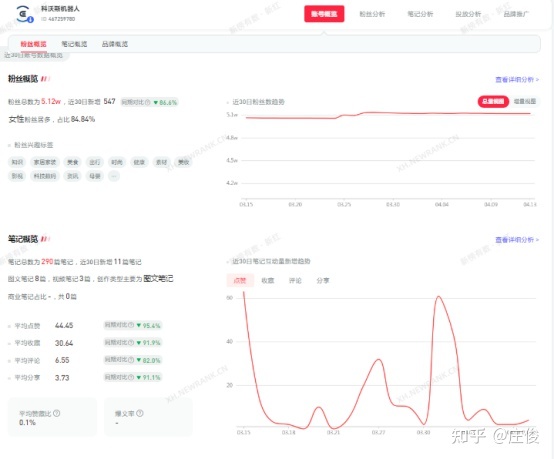Click the 95.4% likes comparison badge
554x459 pixels.
pos(133,325)
